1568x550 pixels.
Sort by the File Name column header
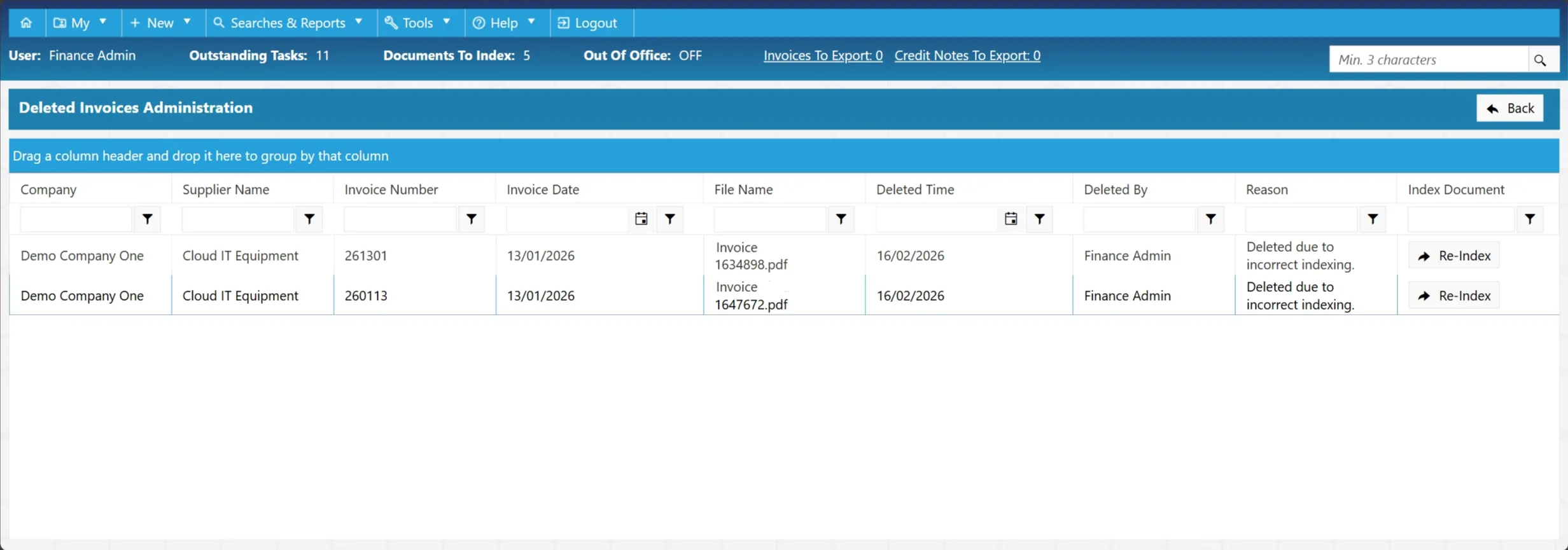tap(743, 189)
